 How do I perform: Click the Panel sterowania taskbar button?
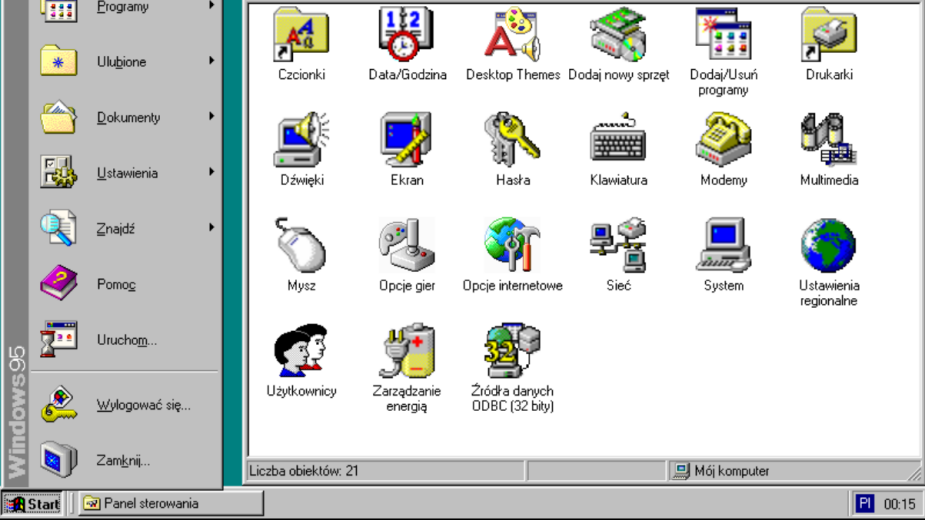pyautogui.click(x=170, y=503)
